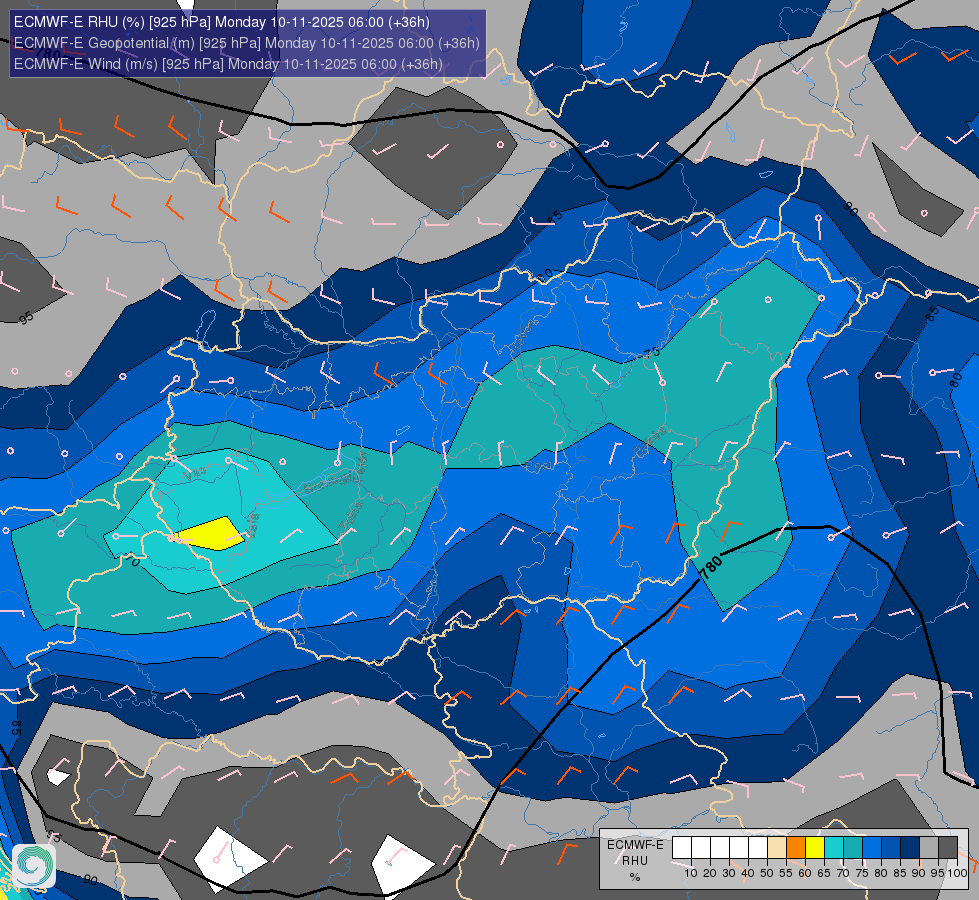The width and height of the screenshot is (979, 900).
Task: Pick the orange 55–60 legend swatch
Action: click(x=795, y=848)
